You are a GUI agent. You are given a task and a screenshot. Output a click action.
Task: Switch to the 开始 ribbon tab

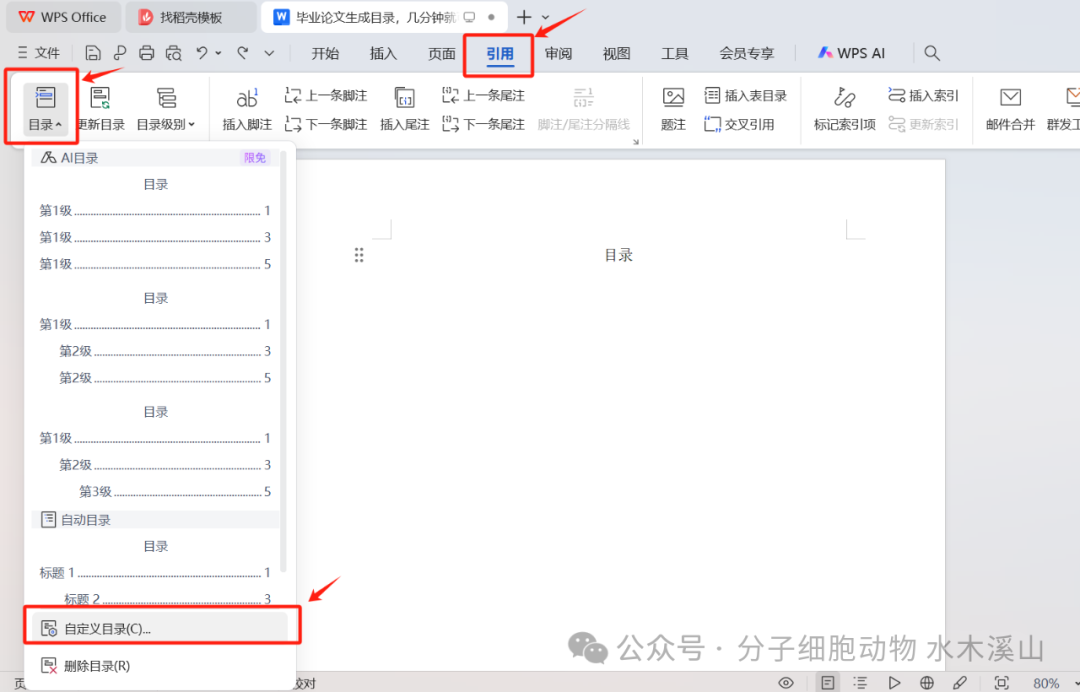point(325,53)
